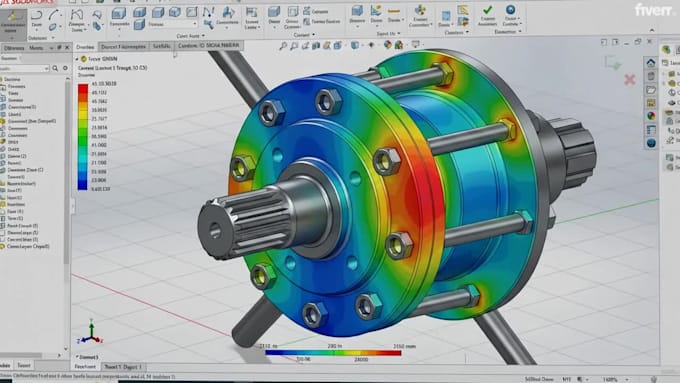The height and width of the screenshot is (383, 680).
Task: Click the blue person-shaped figure icon in the ribbon
Action: (x=228, y=13)
